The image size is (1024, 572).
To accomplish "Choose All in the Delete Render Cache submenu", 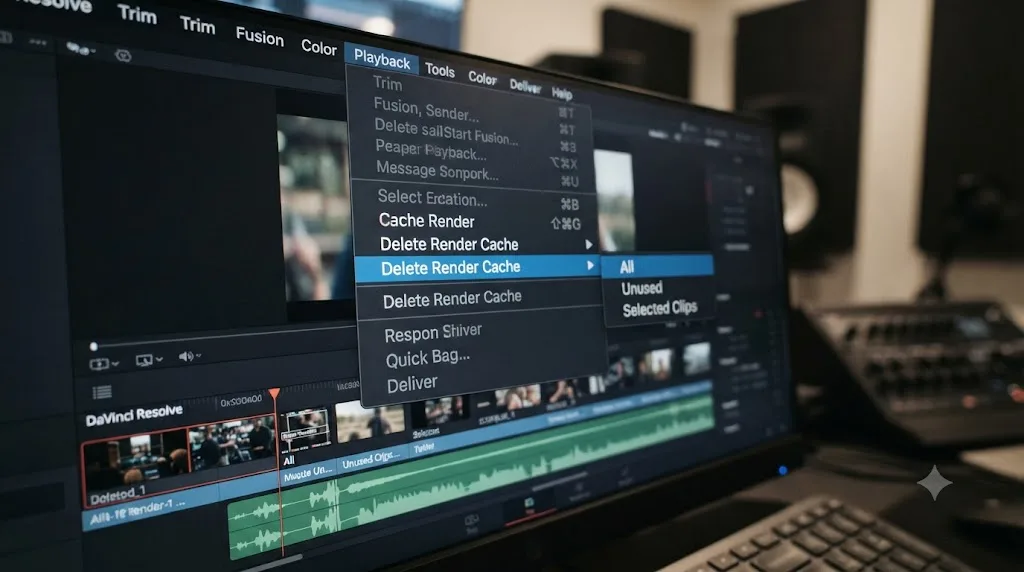I will point(658,266).
